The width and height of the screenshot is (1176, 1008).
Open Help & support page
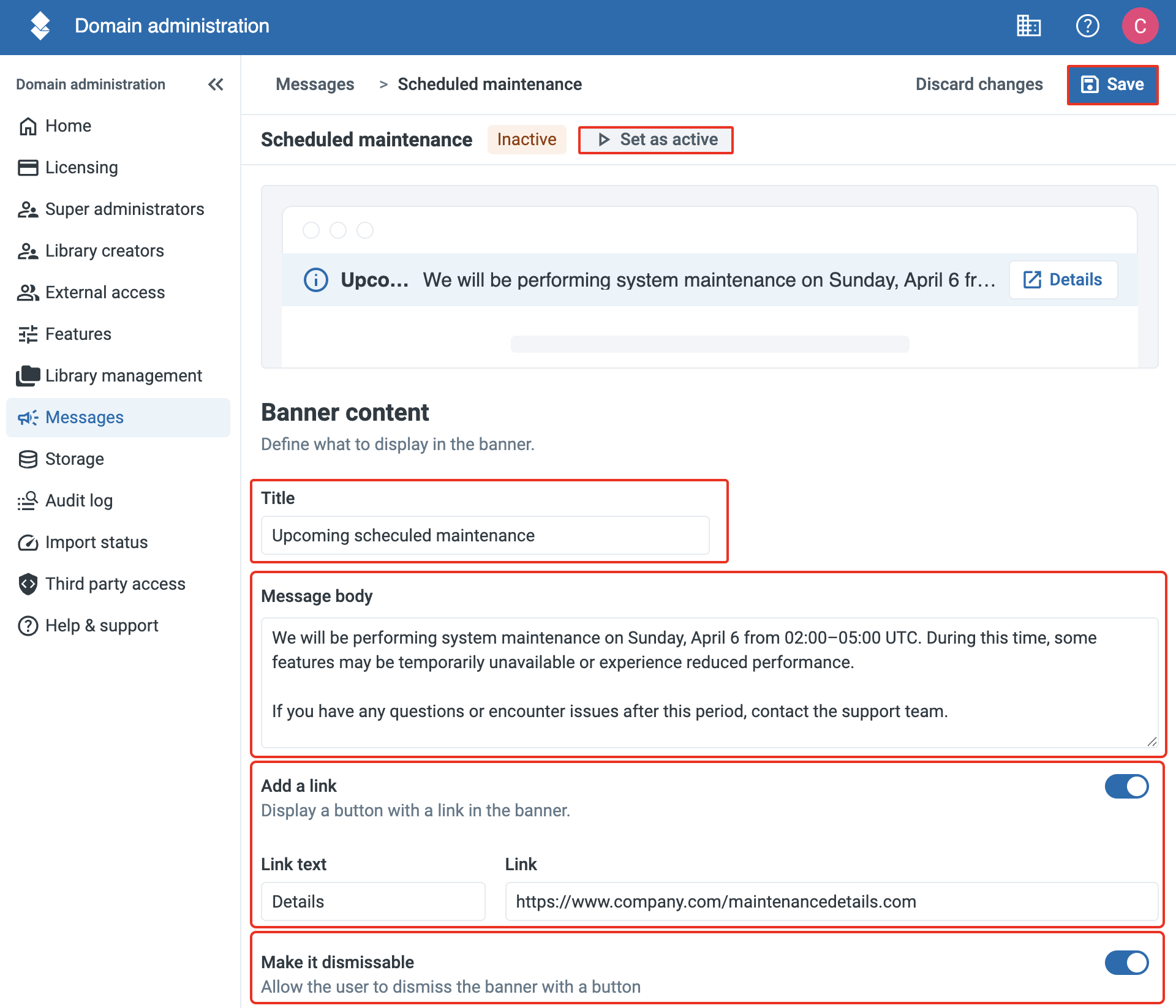tap(118, 625)
